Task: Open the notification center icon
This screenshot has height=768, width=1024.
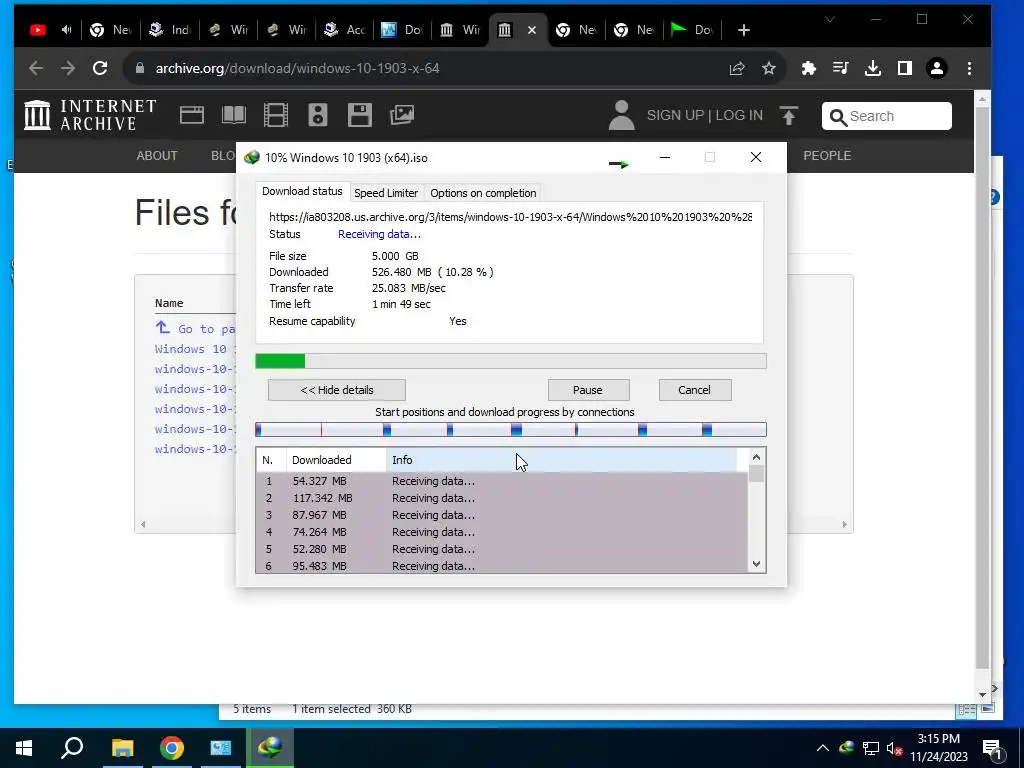Action: pos(992,749)
